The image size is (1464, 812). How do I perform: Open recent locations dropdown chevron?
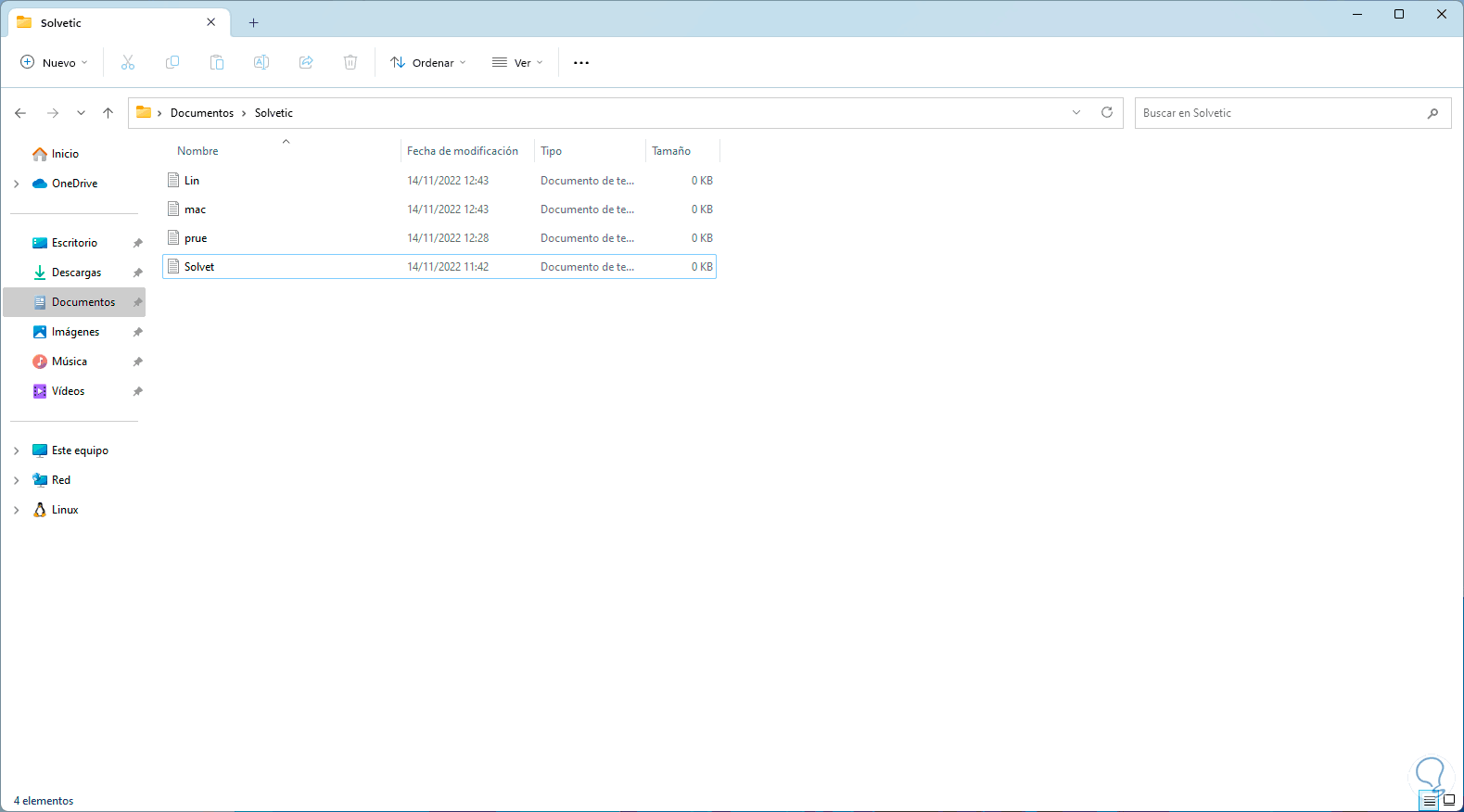[x=81, y=113]
